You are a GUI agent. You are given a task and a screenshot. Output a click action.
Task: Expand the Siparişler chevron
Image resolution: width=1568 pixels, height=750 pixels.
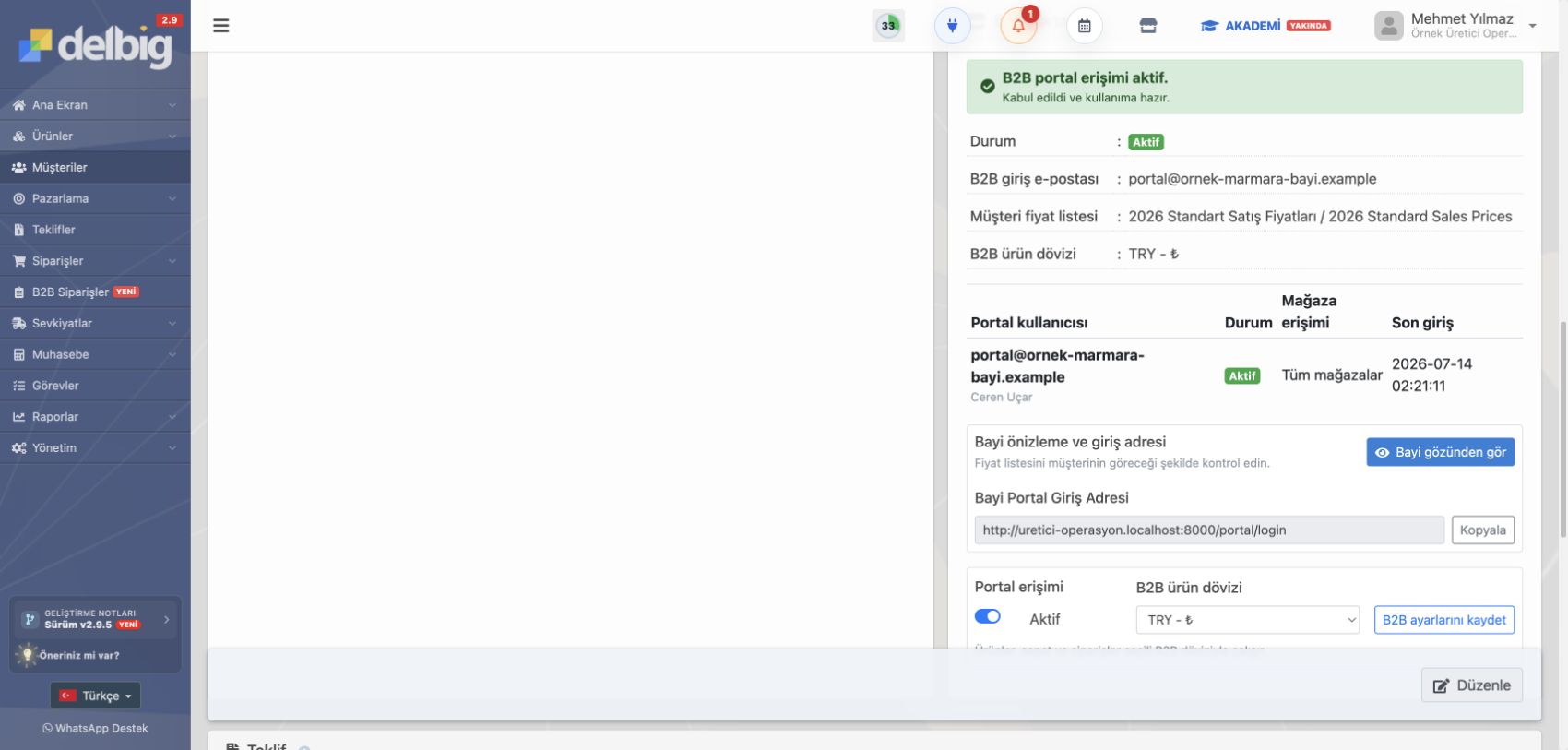[172, 261]
